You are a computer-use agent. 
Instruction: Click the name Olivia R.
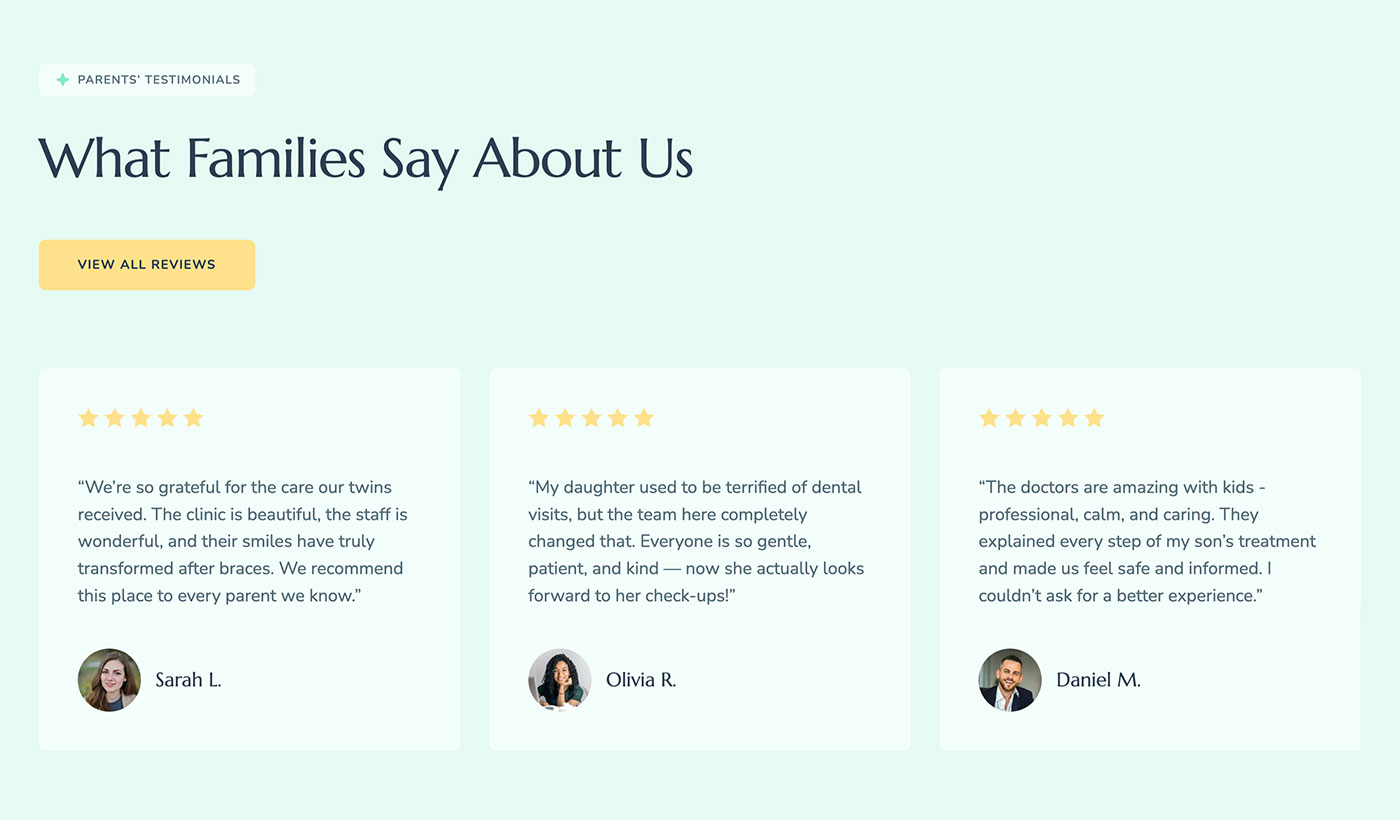coord(640,679)
